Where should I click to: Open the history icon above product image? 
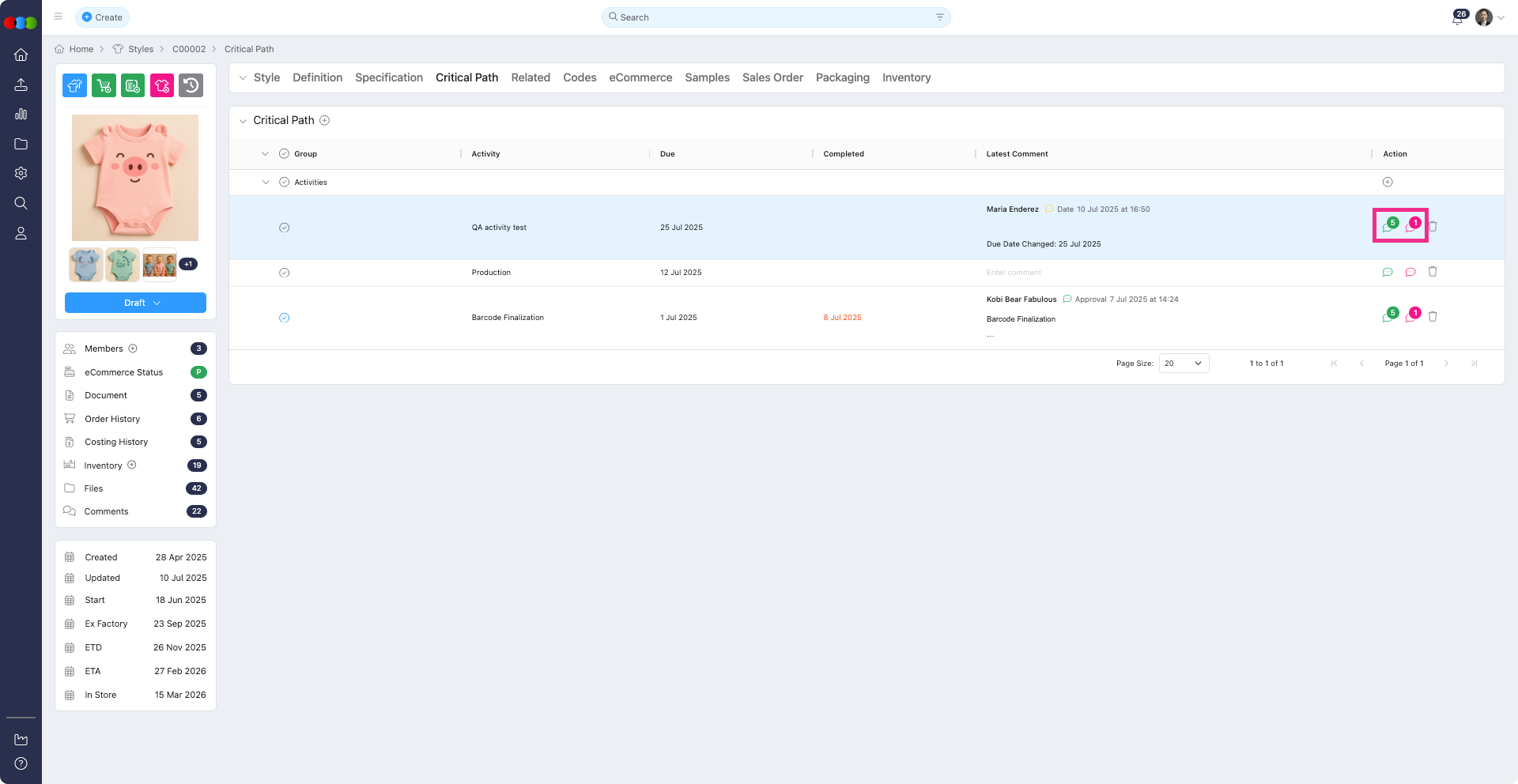pos(191,85)
